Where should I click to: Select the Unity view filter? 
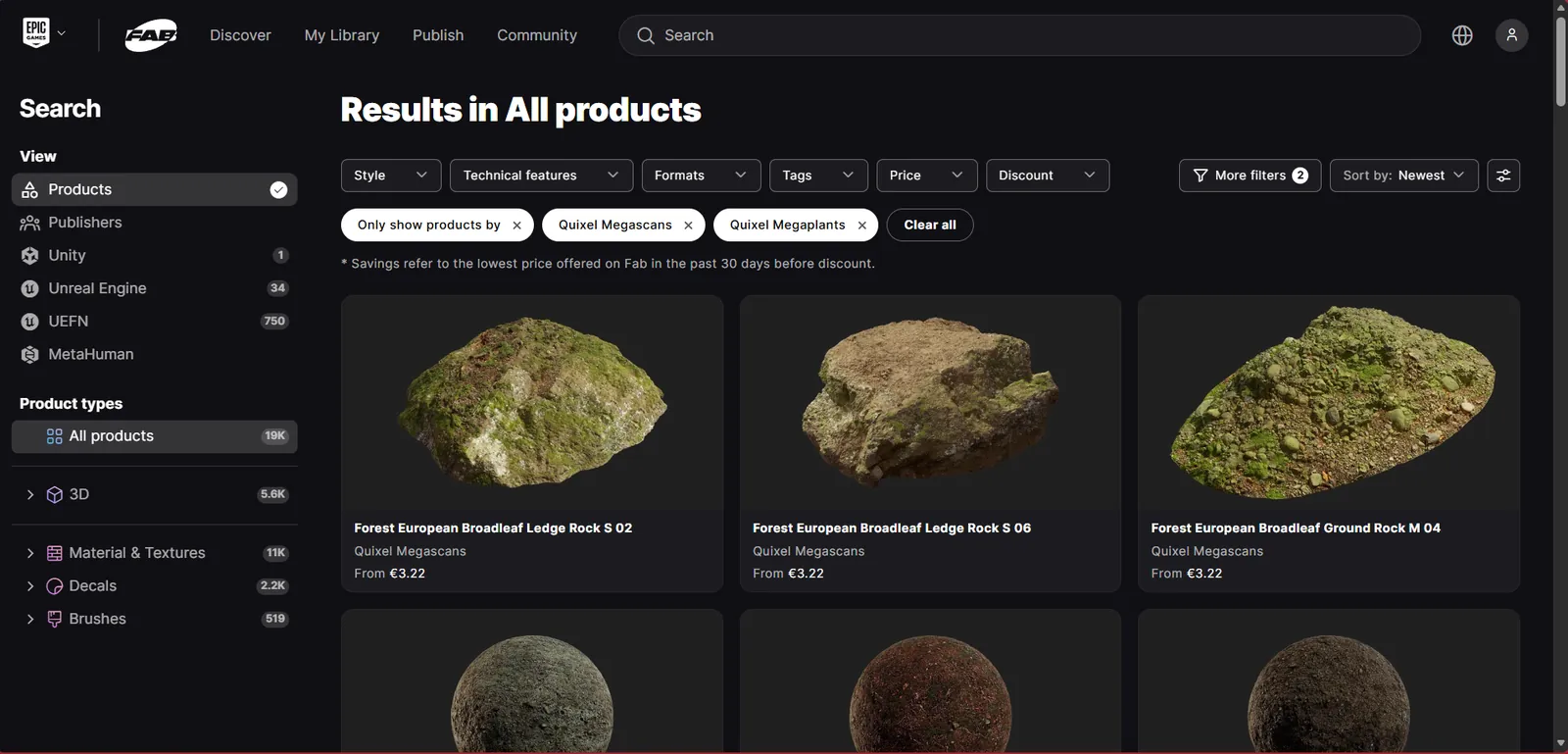(155, 256)
